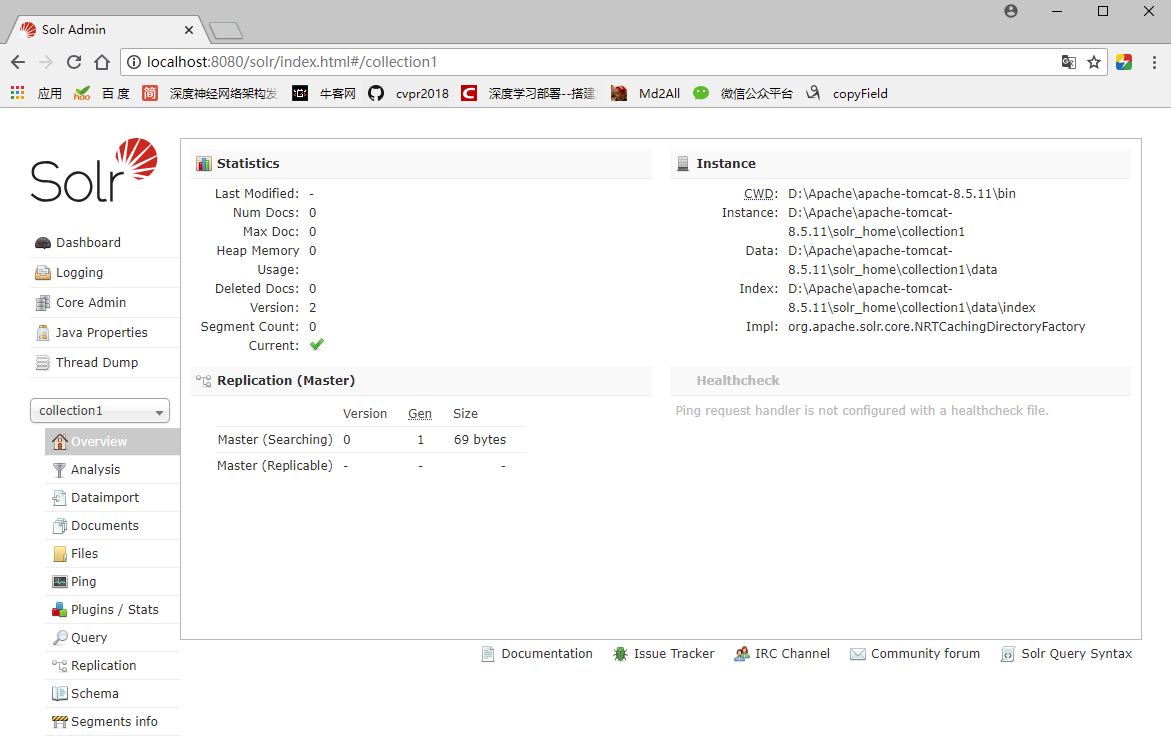
Task: Open the Schema link
Action: [95, 694]
